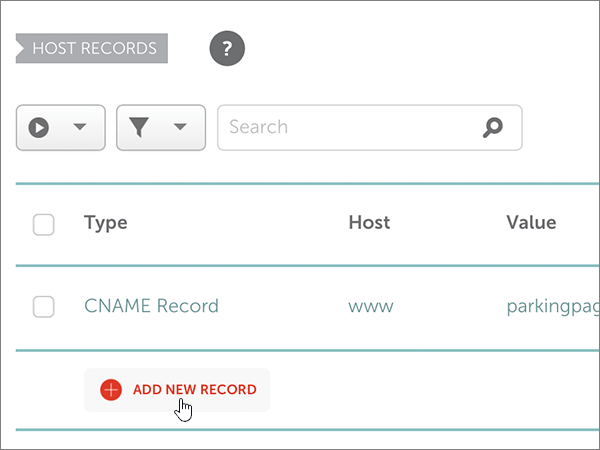This screenshot has width=600, height=450.
Task: Toggle the select-all checkbox in header
Action: (44, 224)
